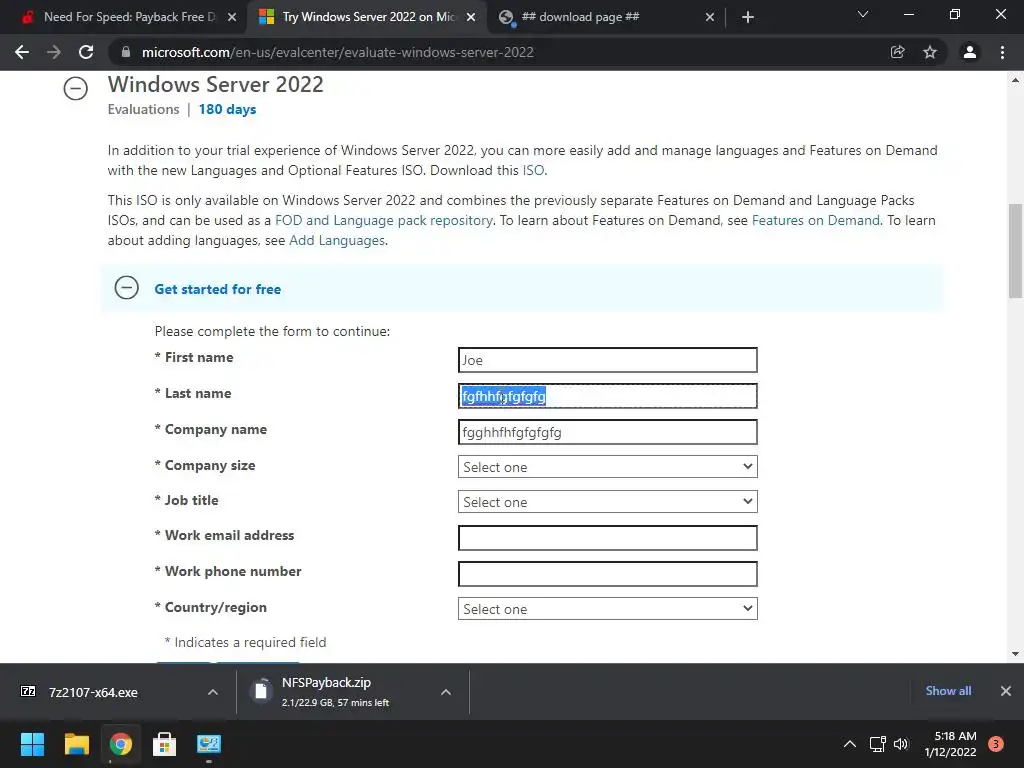Open the Windows Start menu
The width and height of the screenshot is (1024, 768).
[x=32, y=744]
